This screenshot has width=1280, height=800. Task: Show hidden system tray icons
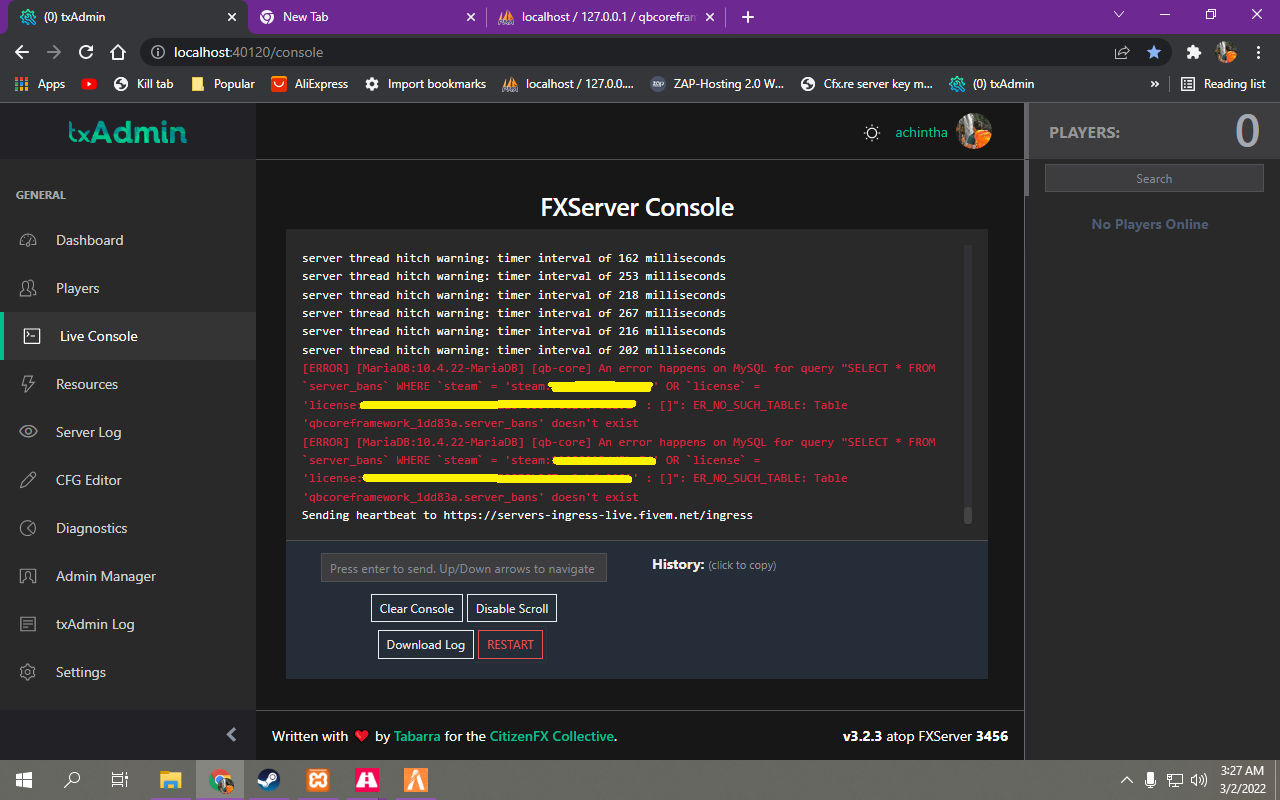(x=1127, y=779)
